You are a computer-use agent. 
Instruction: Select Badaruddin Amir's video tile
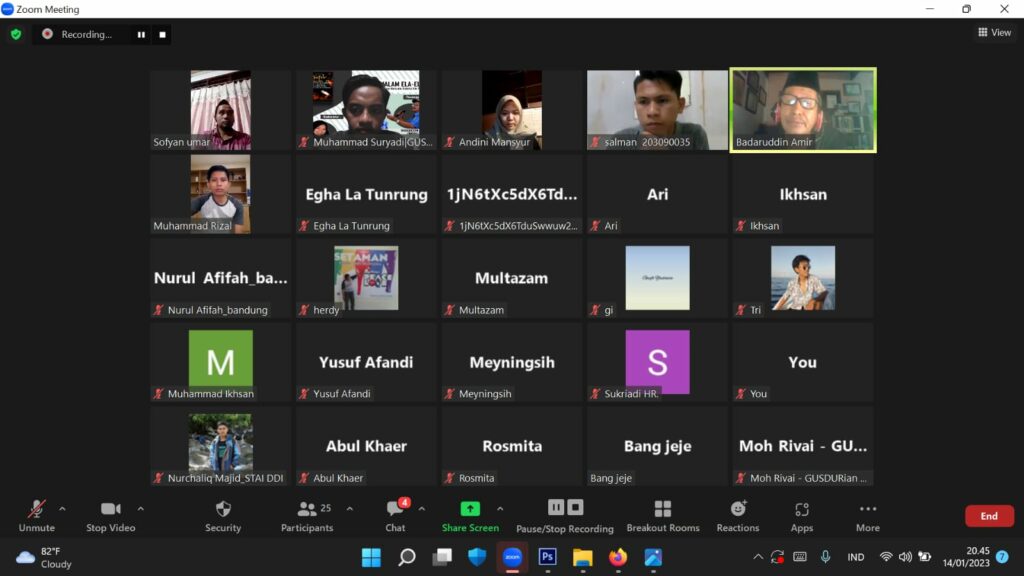[803, 110]
